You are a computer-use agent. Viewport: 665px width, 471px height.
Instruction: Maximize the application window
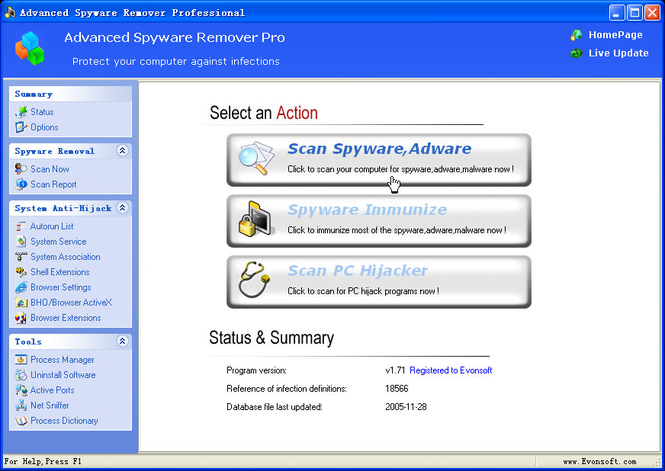(634, 13)
